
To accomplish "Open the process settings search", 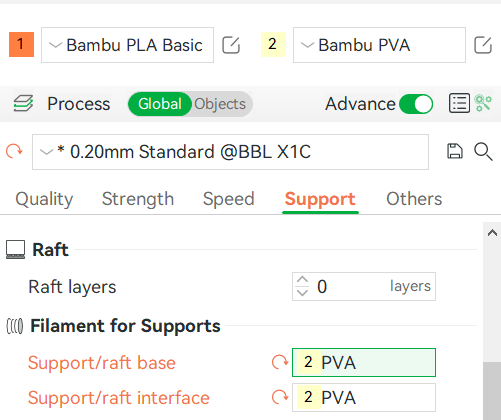I will click(483, 152).
